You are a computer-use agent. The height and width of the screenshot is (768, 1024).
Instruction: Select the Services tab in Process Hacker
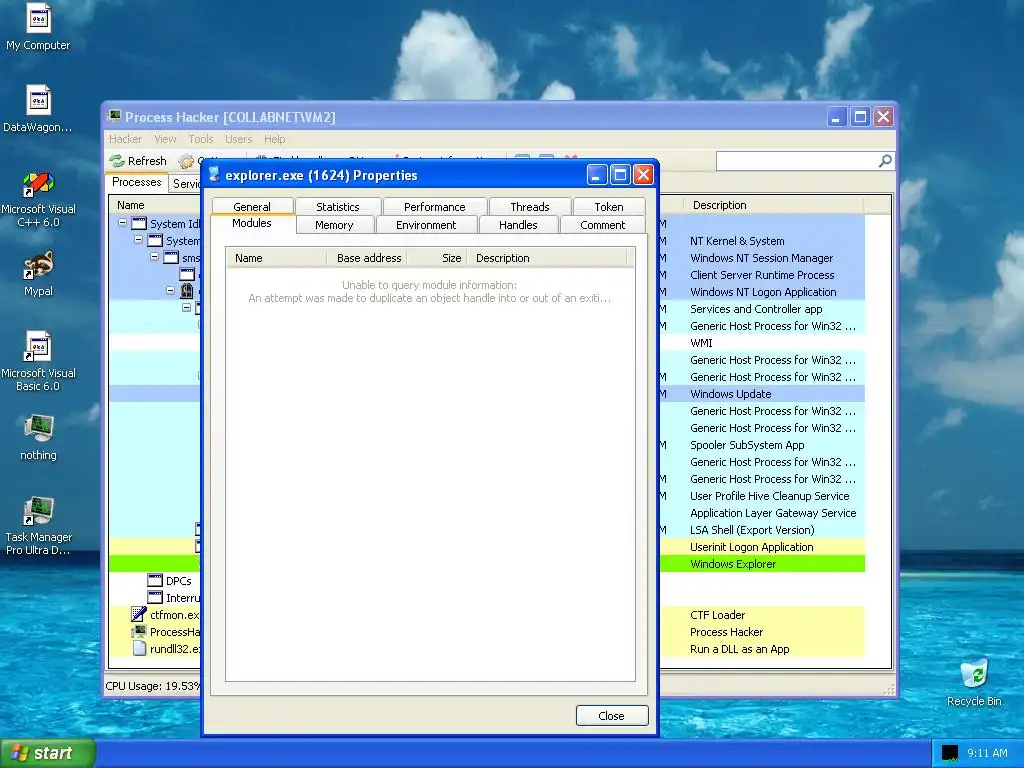[186, 184]
